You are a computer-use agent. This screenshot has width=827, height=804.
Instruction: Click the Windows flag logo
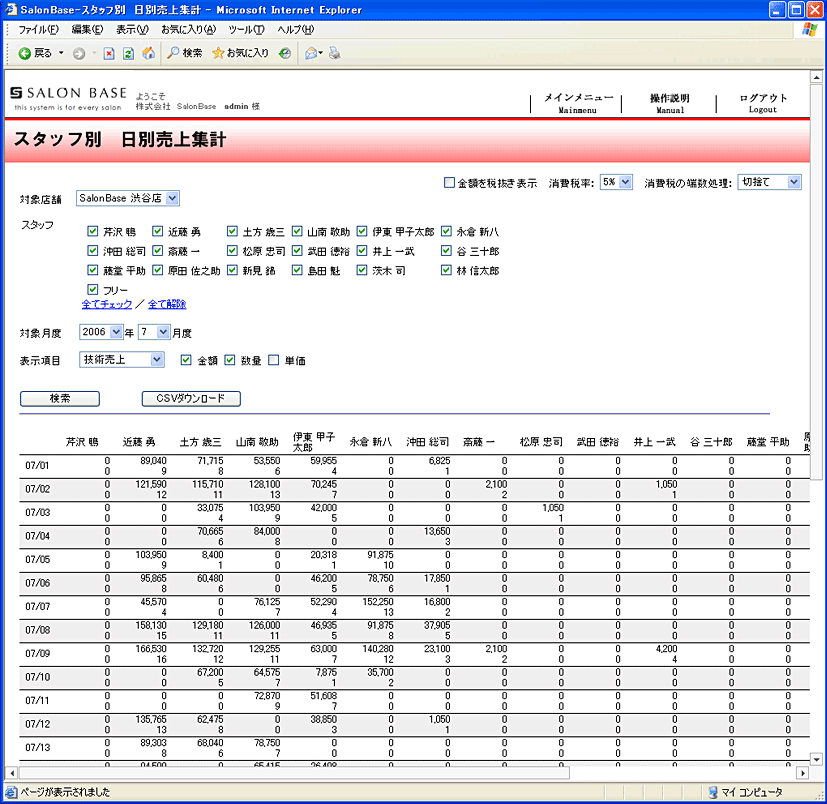[x=810, y=29]
